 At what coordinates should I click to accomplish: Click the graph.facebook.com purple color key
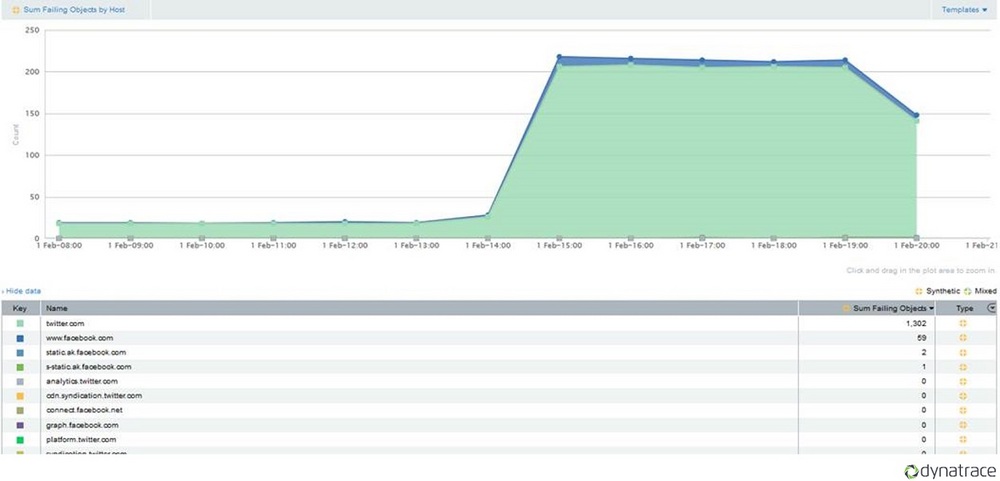click(20, 425)
